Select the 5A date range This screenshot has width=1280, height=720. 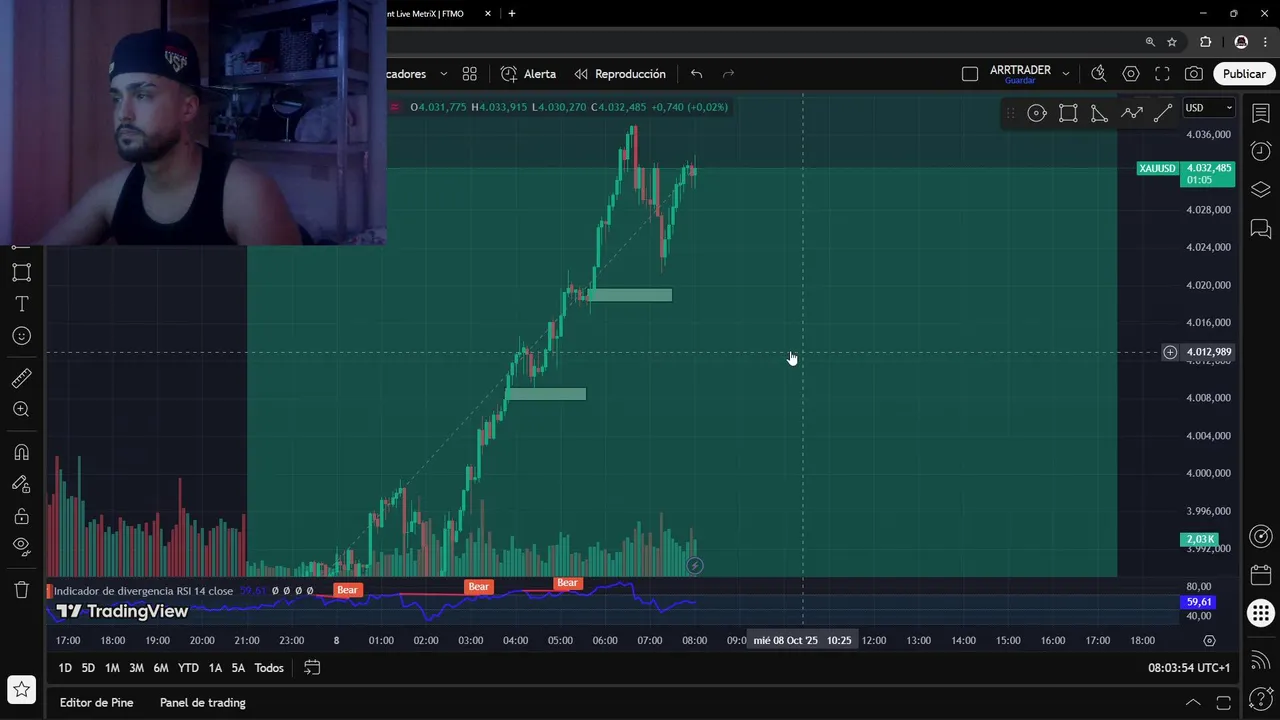238,668
